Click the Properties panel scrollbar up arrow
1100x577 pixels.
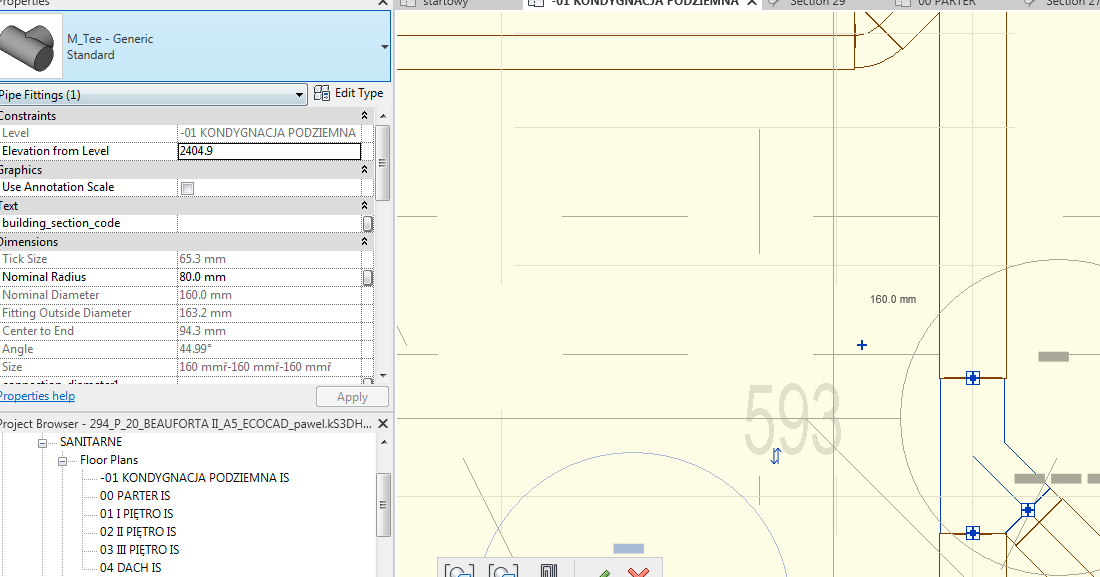point(383,116)
